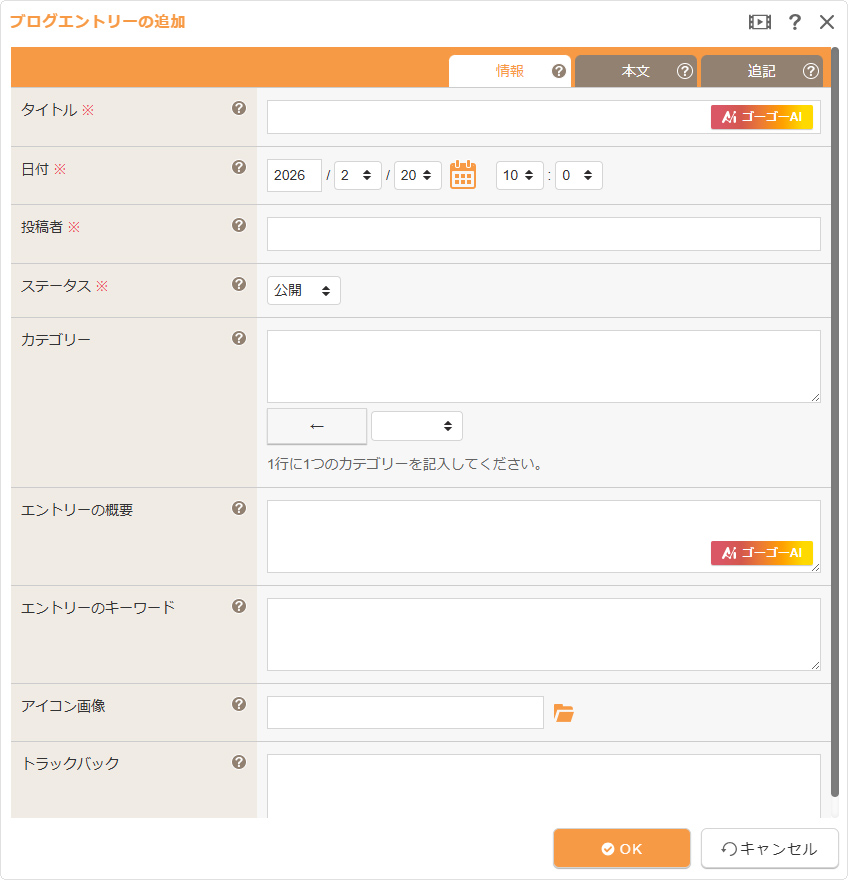This screenshot has width=848, height=880.
Task: Open the hour dropdown showing 10
Action: (519, 175)
